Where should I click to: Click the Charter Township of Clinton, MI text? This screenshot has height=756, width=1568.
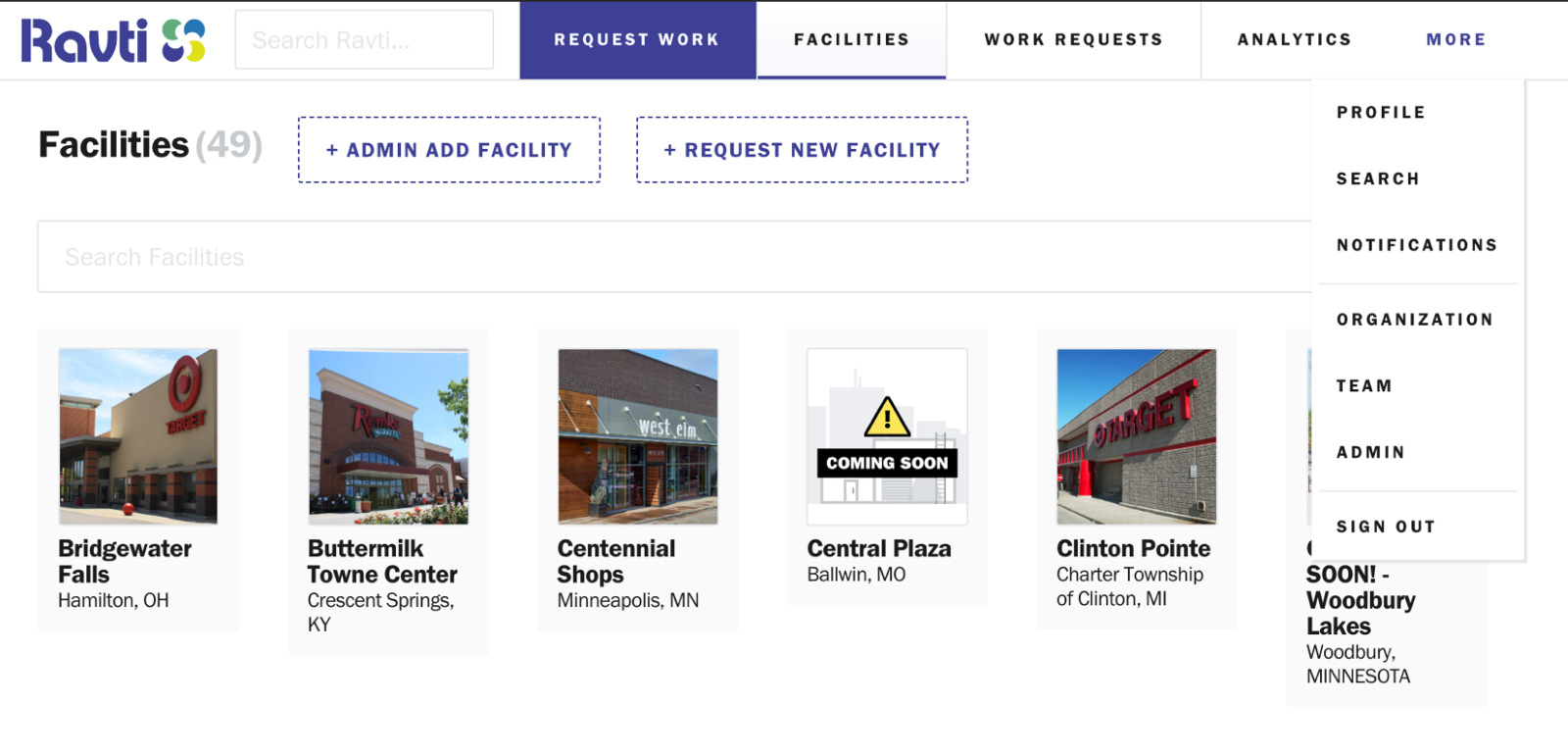[x=1130, y=586]
